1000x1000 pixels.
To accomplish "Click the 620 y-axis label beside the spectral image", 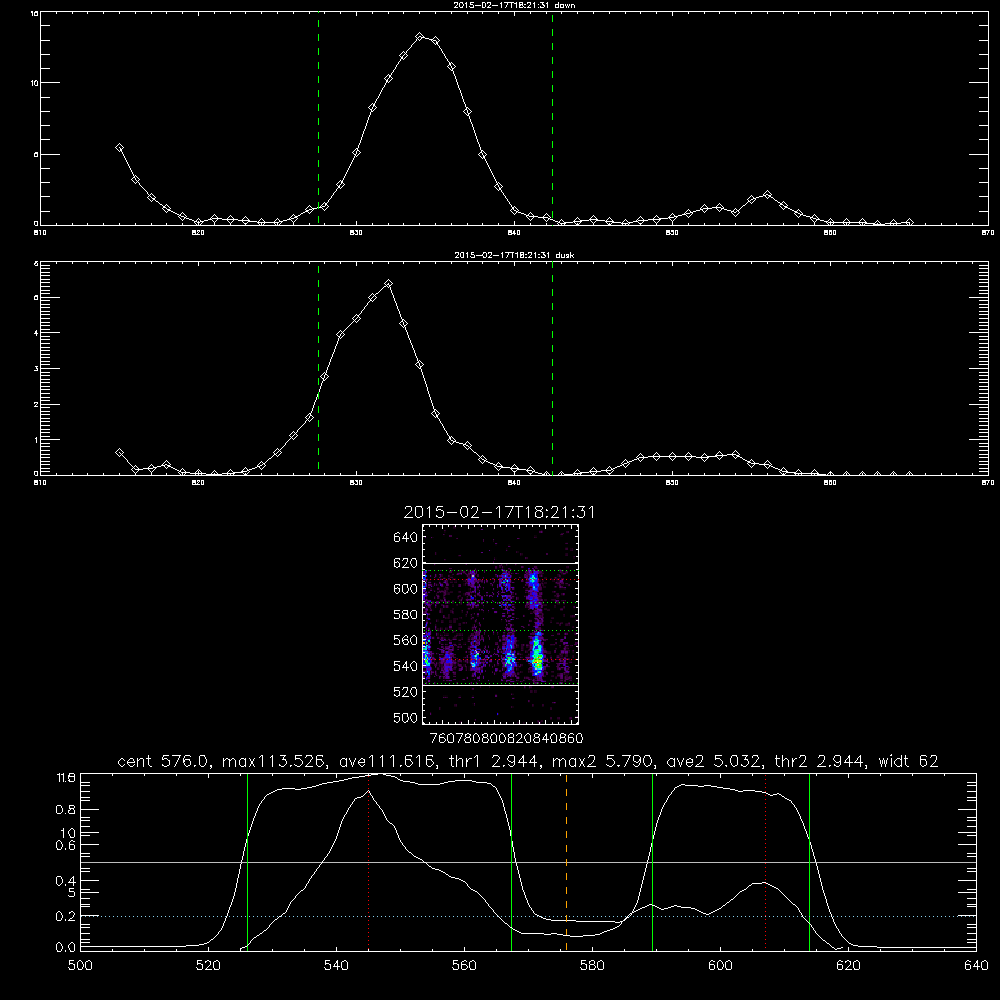I will (406, 563).
